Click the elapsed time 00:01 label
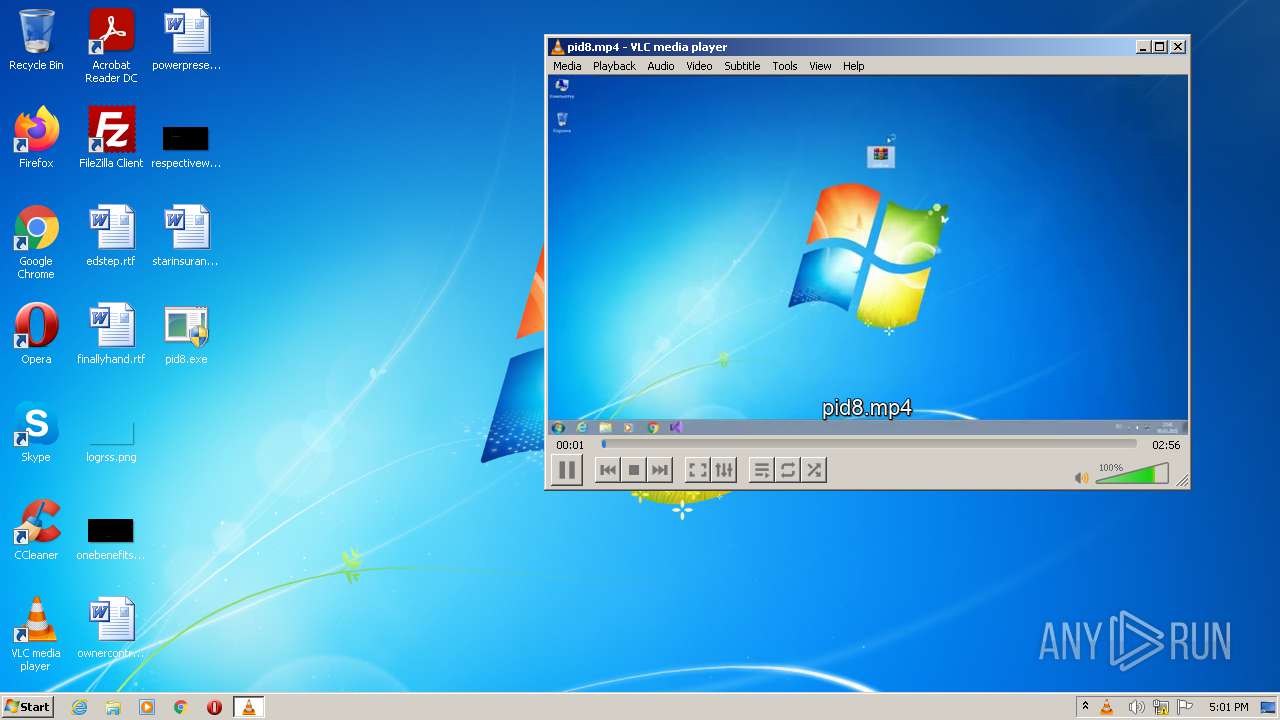 [x=570, y=445]
